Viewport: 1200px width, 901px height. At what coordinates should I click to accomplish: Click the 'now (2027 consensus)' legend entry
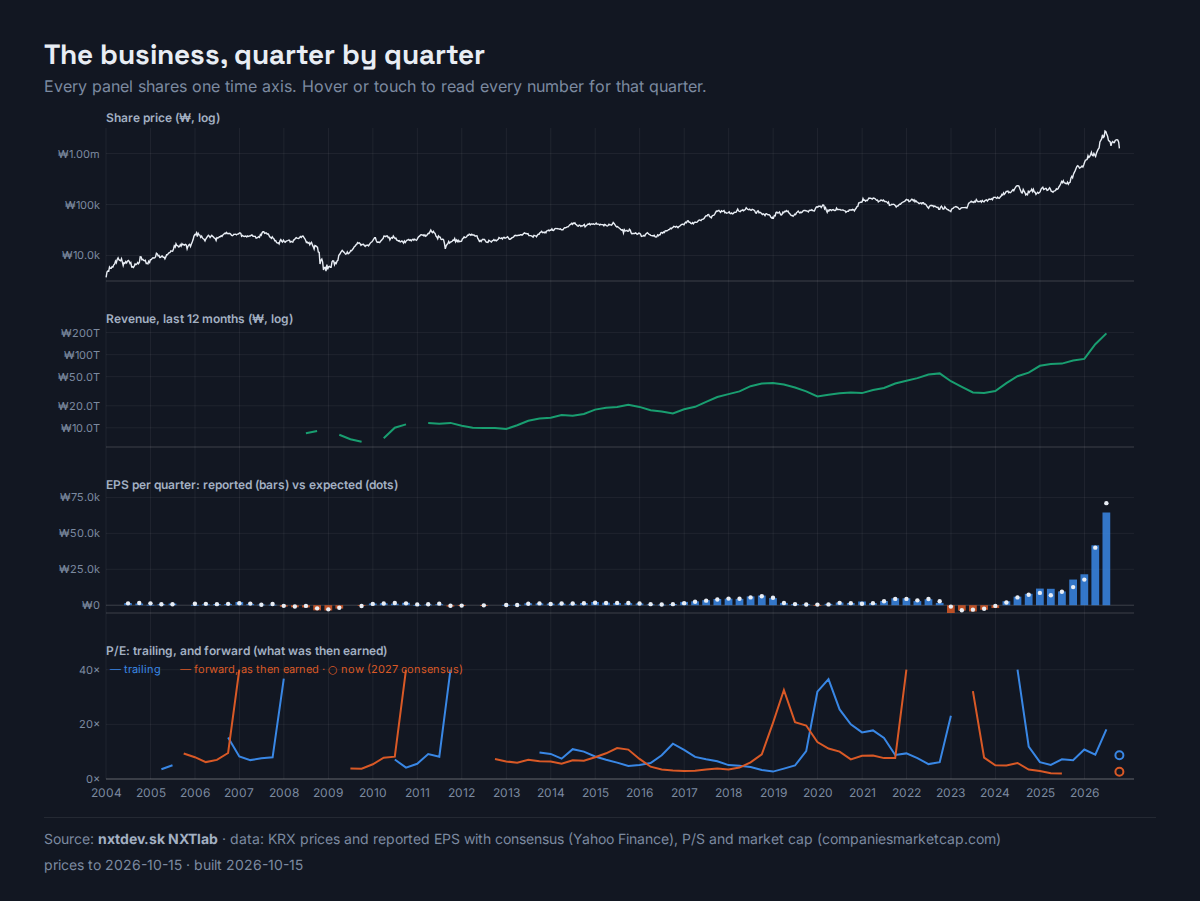pos(395,669)
